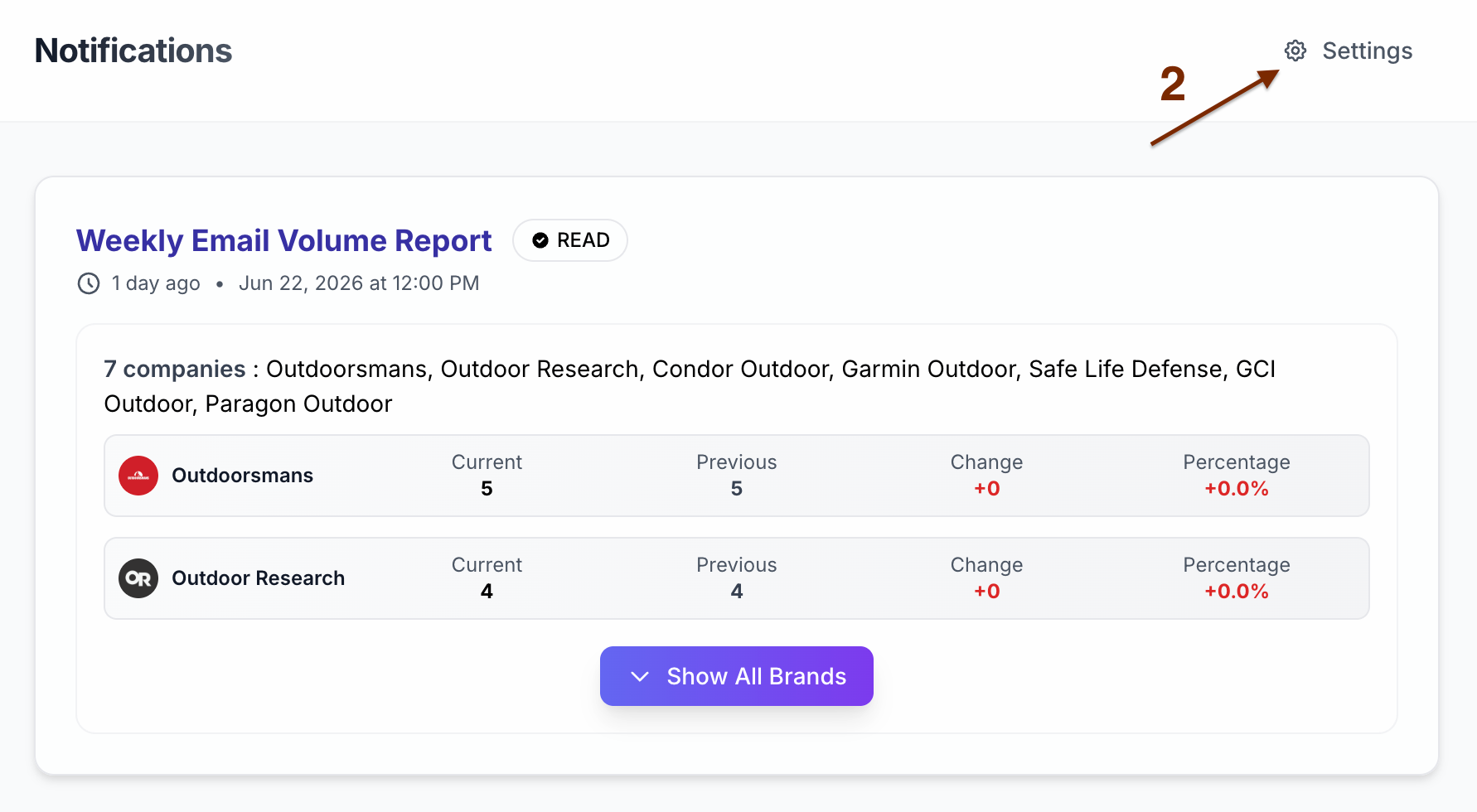
Task: Click the clock icon beside 1 day ago
Action: pos(89,283)
